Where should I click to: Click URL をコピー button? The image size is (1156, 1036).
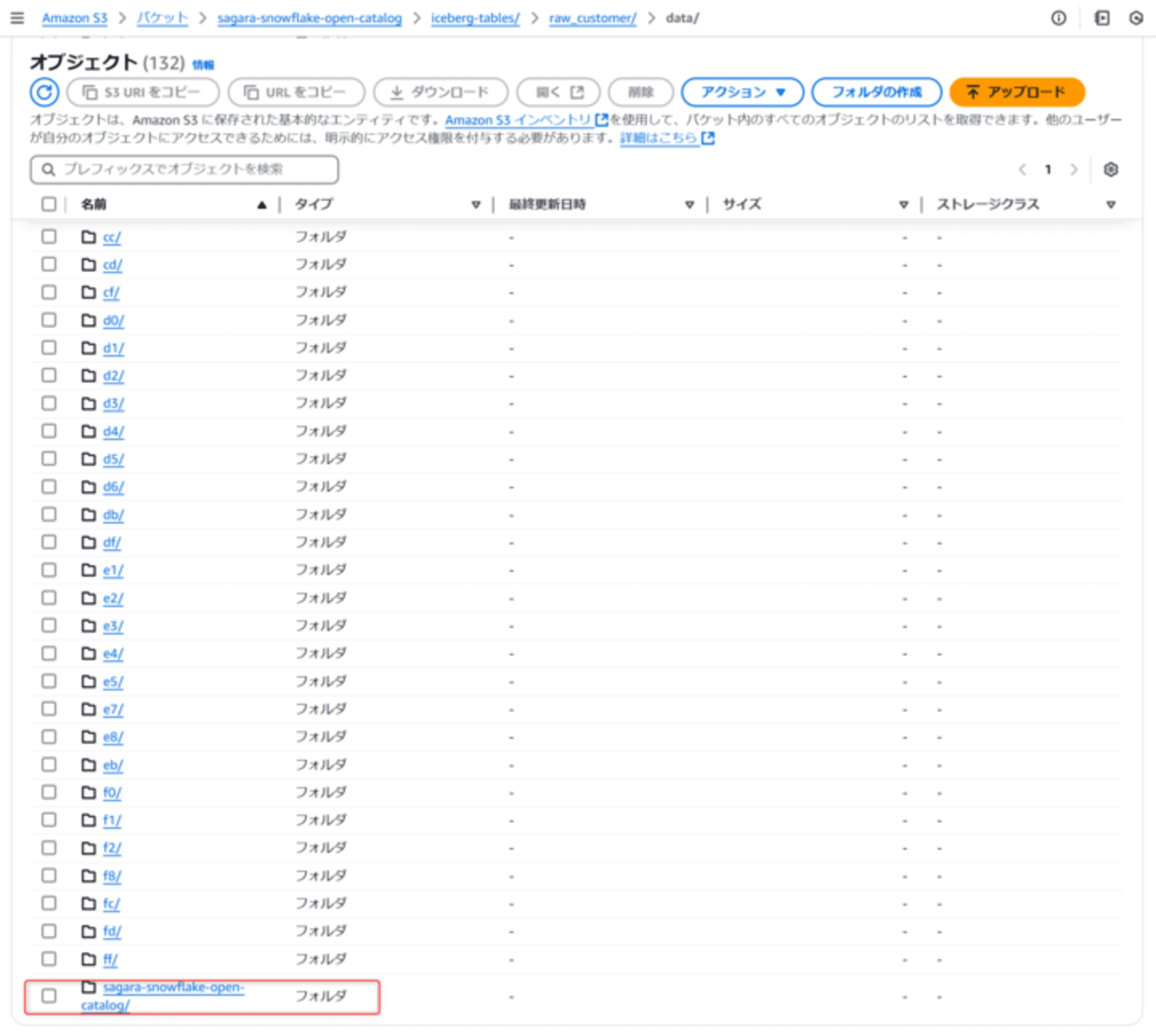coord(297,92)
